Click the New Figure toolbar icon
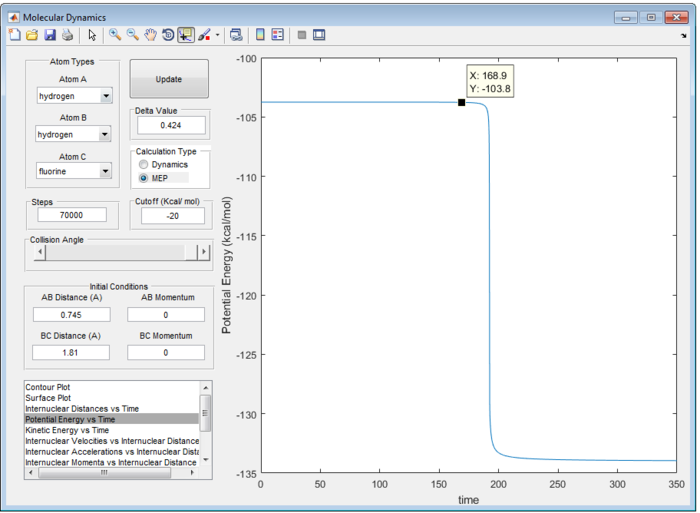This screenshot has width=700, height=513. coord(14,35)
